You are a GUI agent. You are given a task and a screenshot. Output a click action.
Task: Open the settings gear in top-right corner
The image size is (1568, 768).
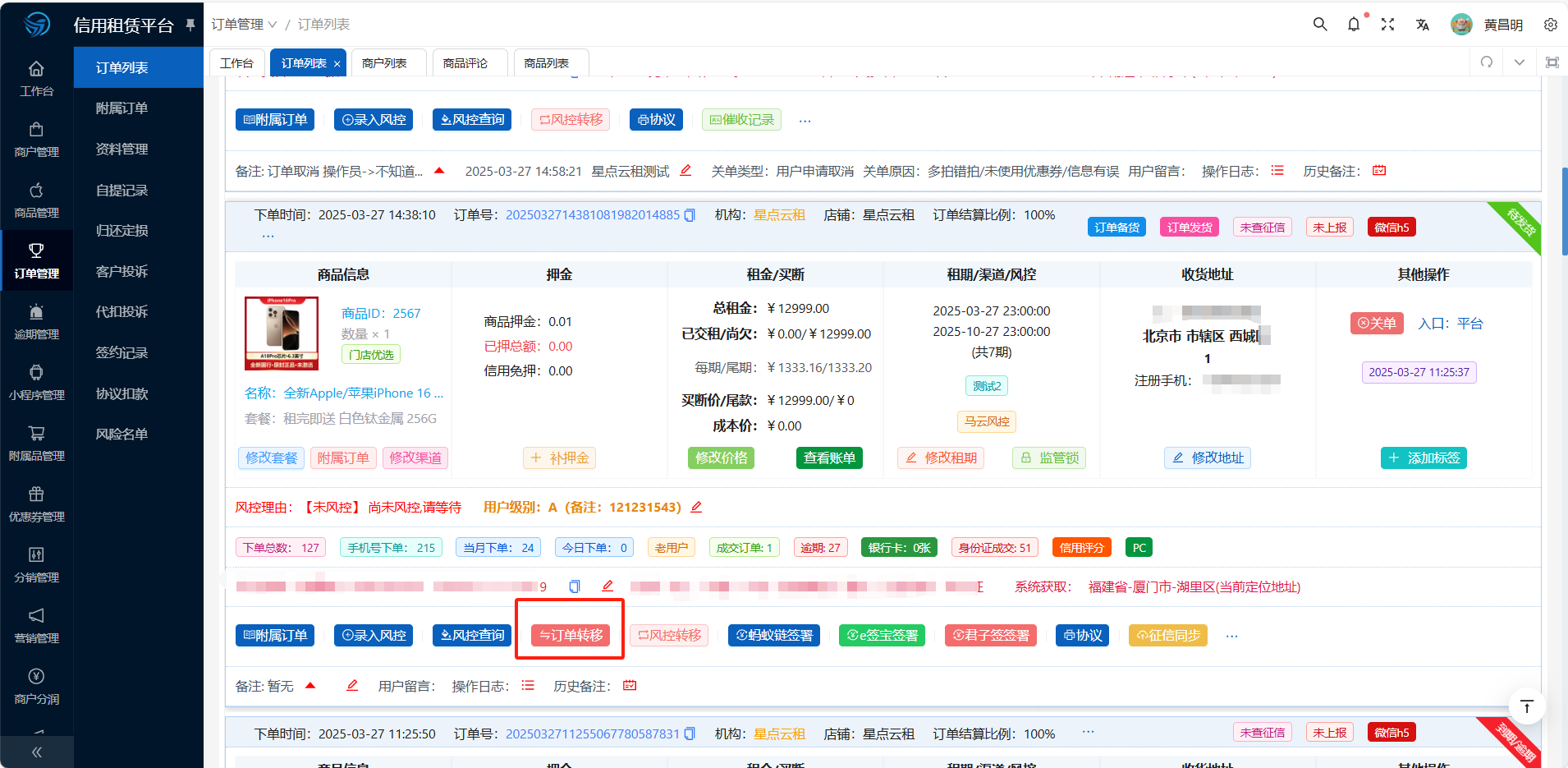click(x=1550, y=25)
